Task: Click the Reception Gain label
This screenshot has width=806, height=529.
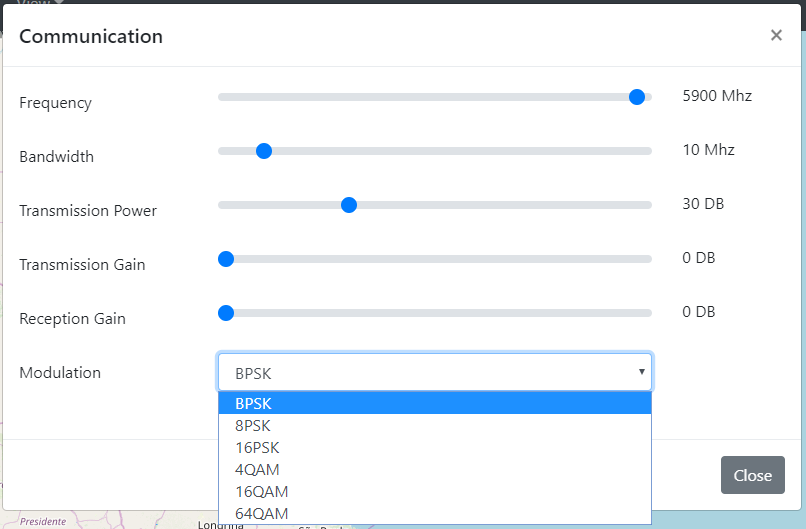Action: point(72,319)
